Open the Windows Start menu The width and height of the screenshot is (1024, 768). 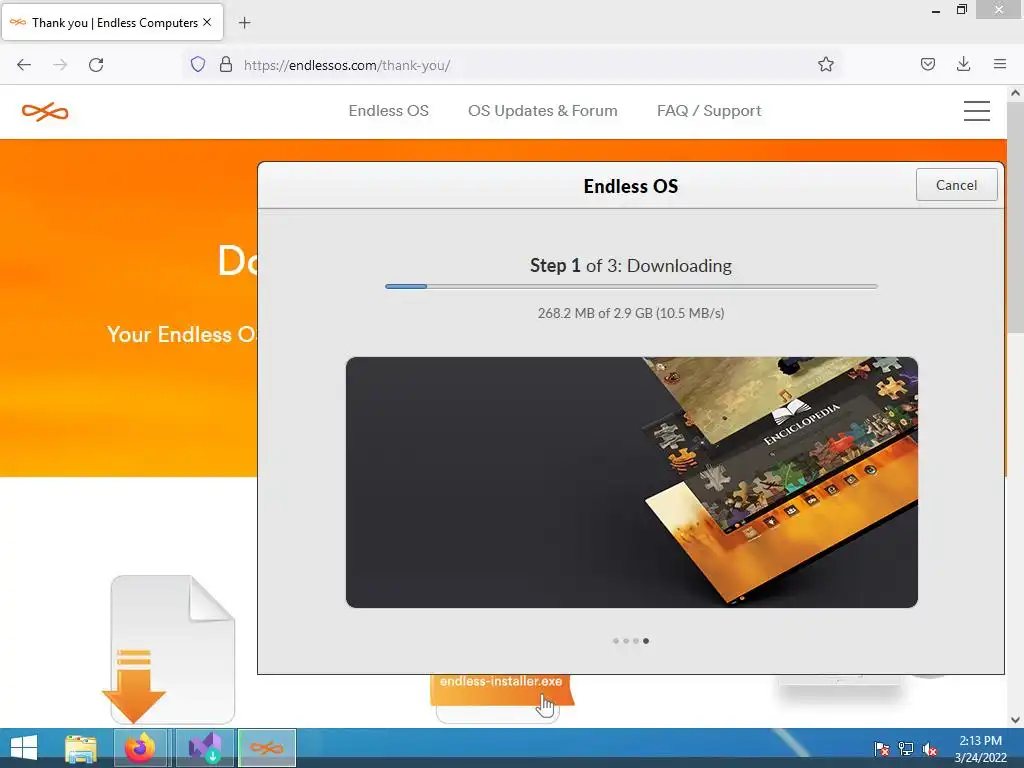pos(24,748)
